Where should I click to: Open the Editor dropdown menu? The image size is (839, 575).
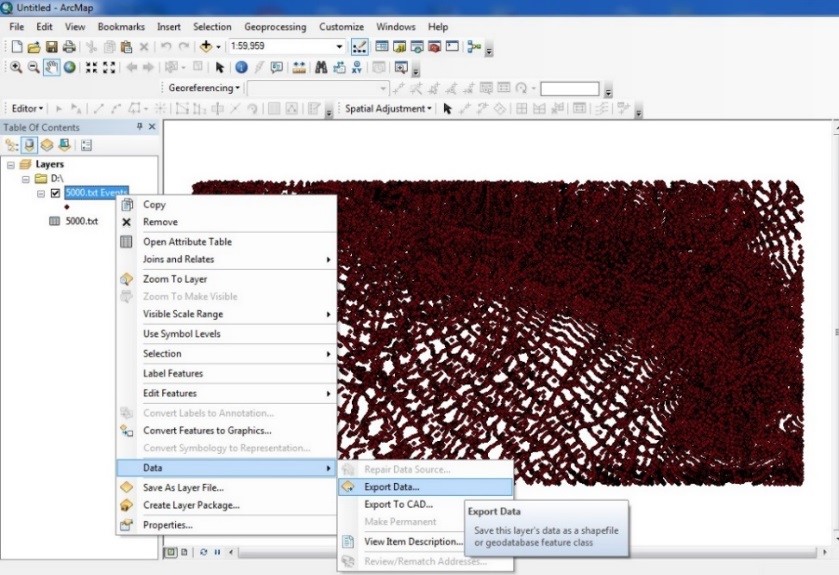click(27, 109)
